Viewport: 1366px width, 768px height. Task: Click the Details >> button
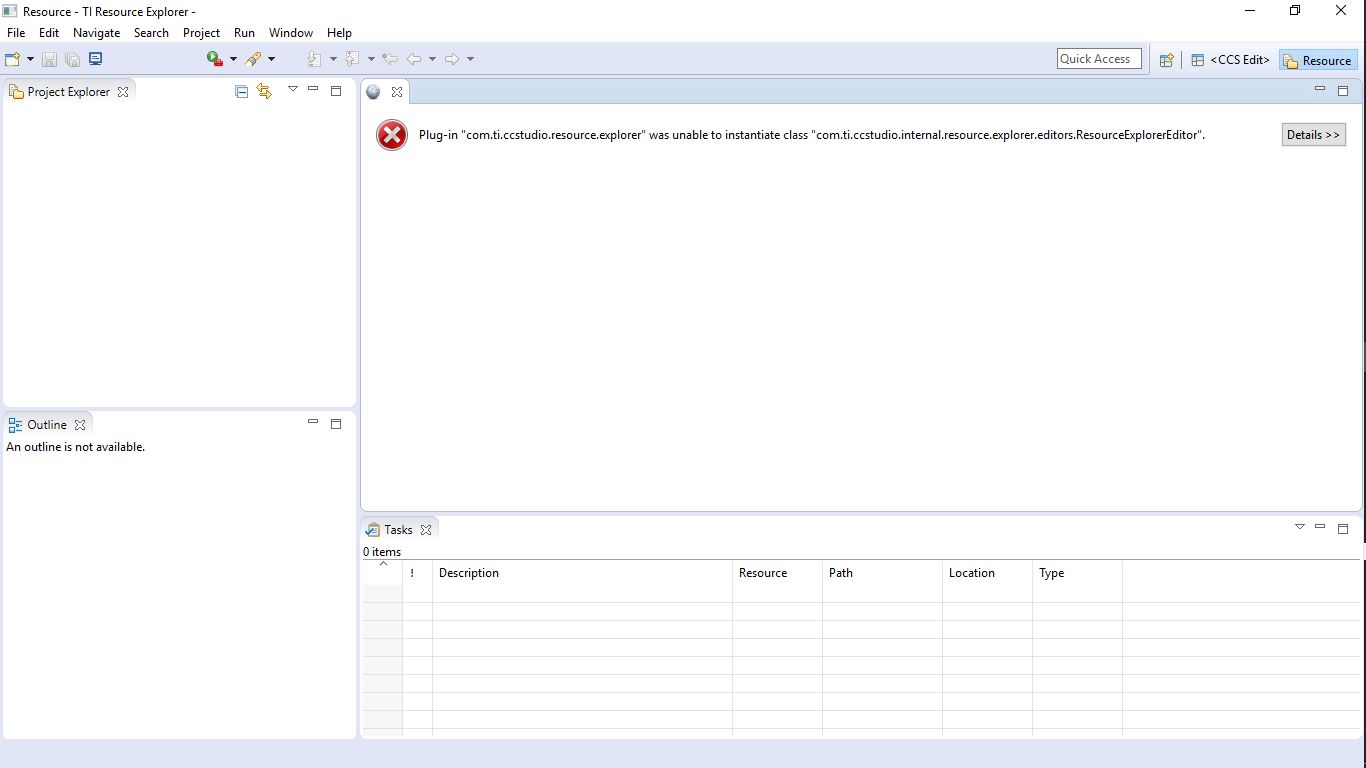coord(1314,134)
